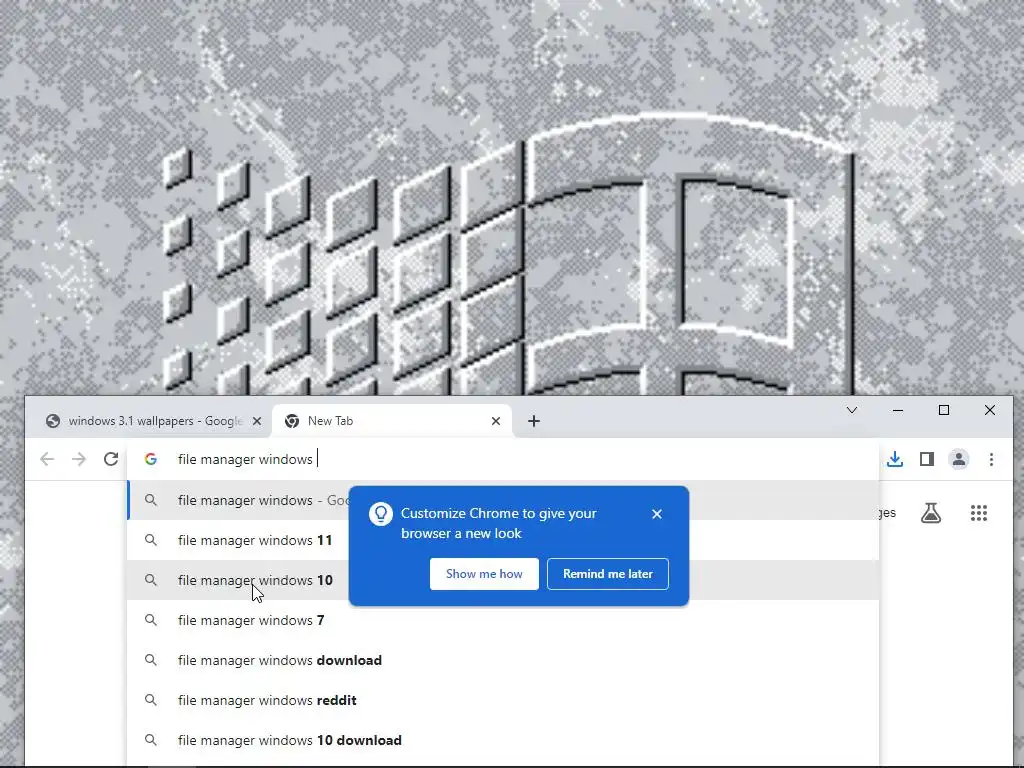Open the Chrome three-dot menu
Screen dimensions: 1024x768
(991, 459)
